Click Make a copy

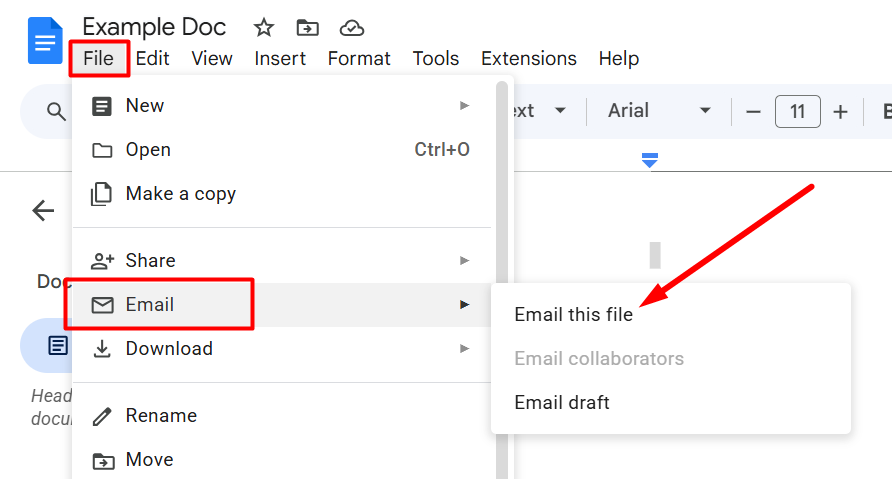(x=180, y=193)
